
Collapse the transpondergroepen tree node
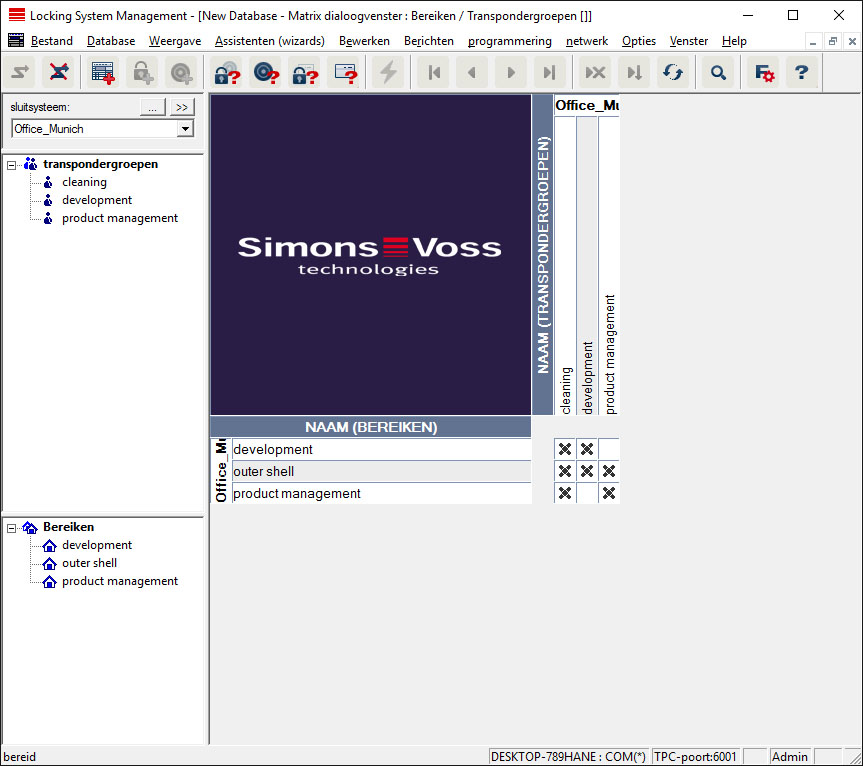(x=12, y=164)
